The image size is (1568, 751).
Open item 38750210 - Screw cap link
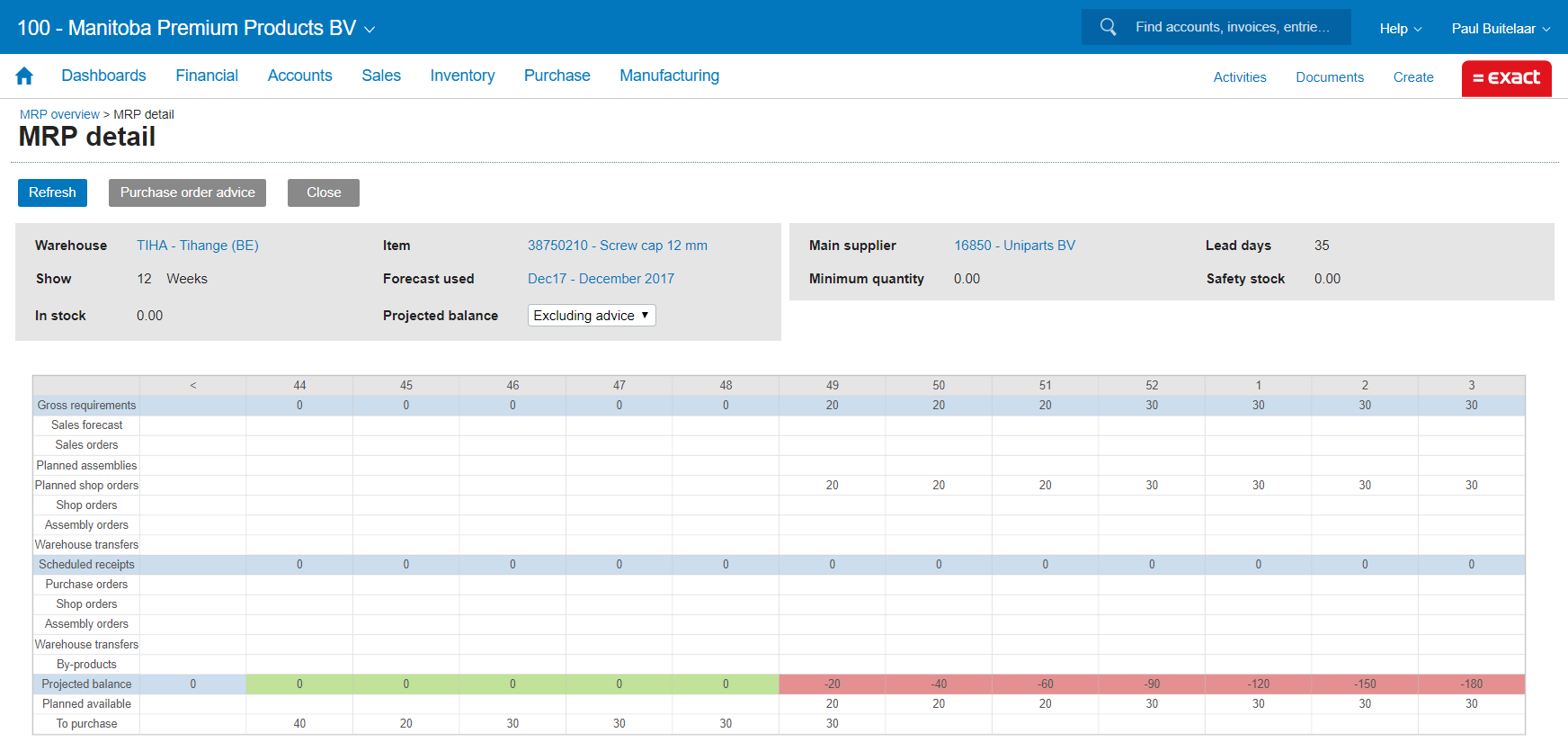(617, 246)
